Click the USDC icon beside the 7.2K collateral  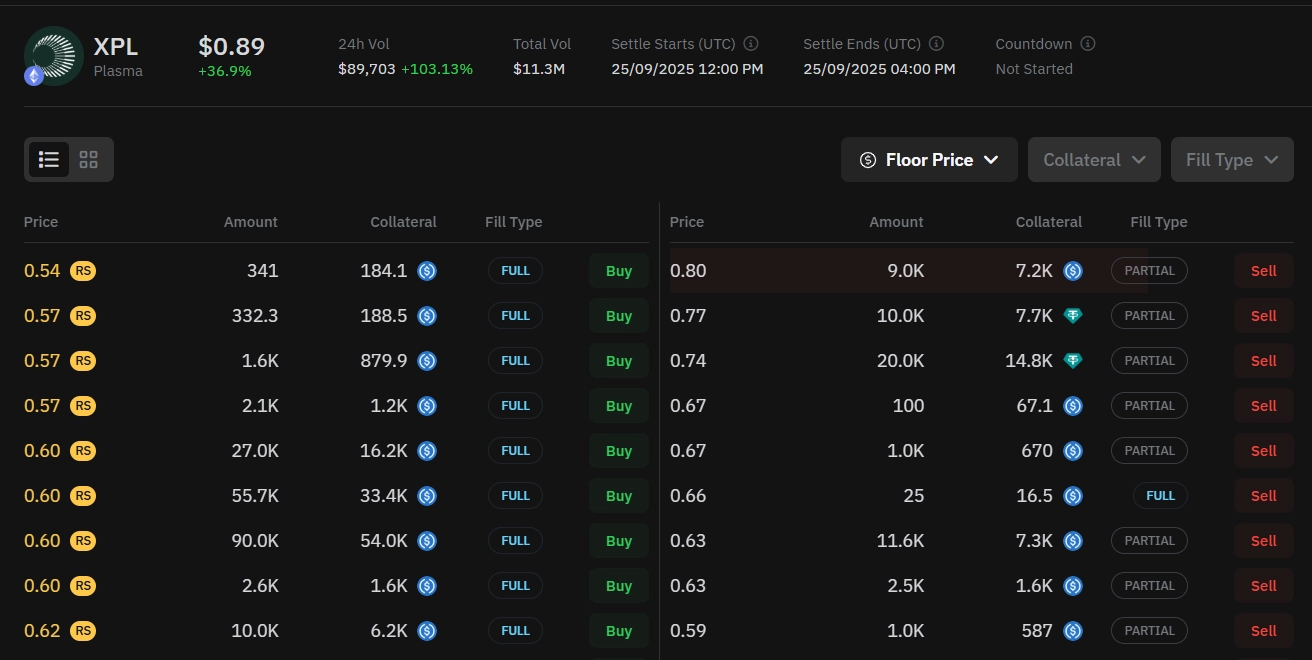[1073, 270]
